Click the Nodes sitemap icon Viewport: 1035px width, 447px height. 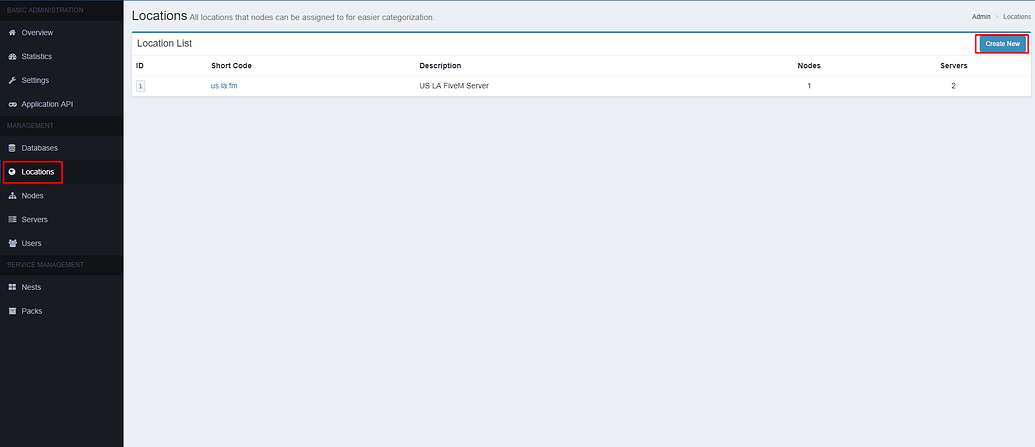12,195
